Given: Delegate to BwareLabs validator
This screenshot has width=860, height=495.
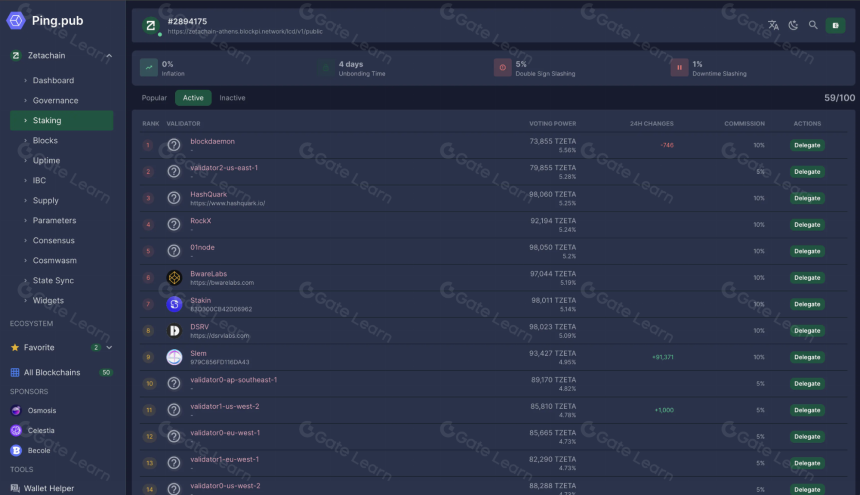Looking at the screenshot, I should pyautogui.click(x=807, y=277).
